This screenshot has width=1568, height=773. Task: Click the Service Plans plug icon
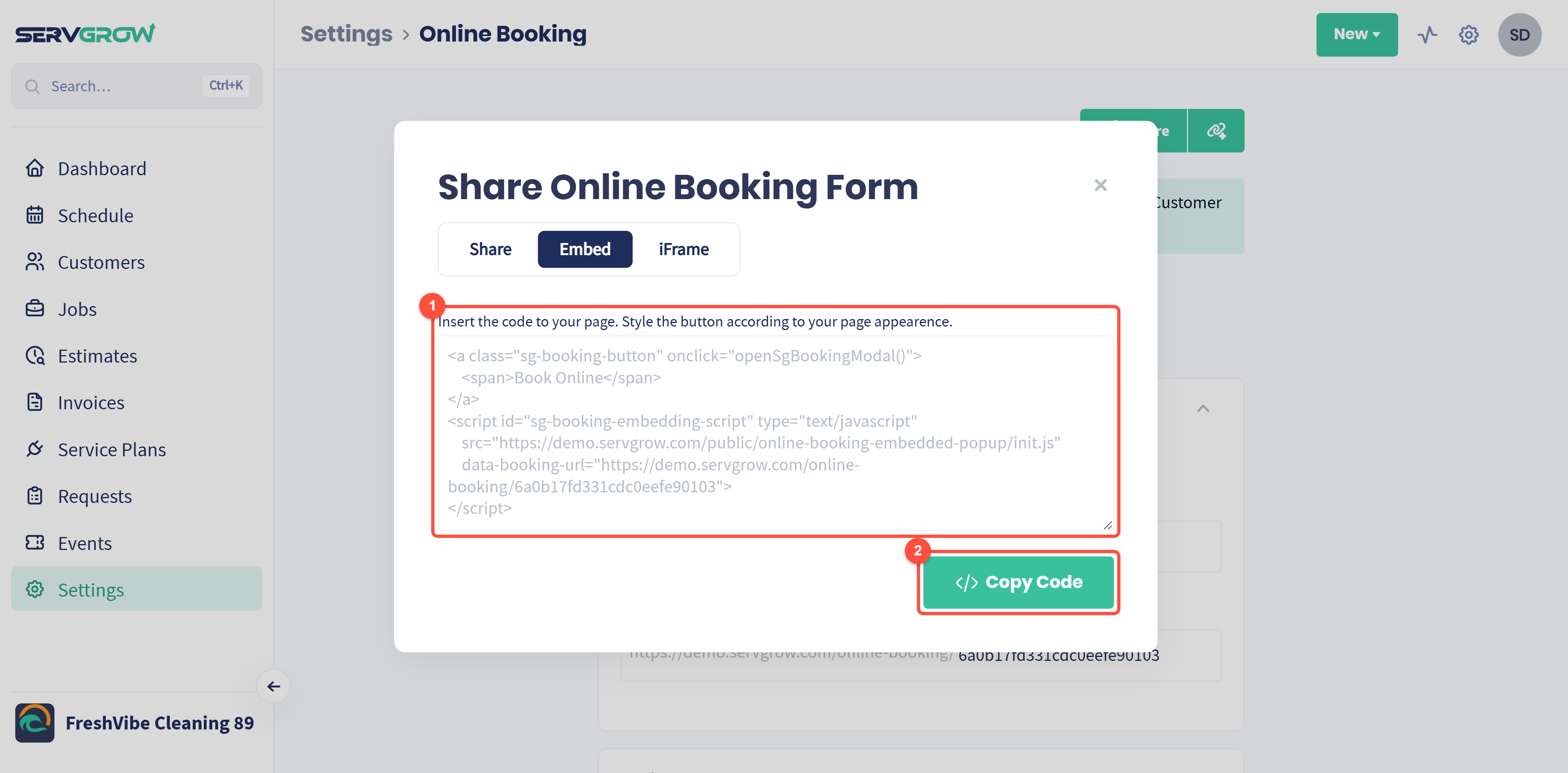pos(35,449)
